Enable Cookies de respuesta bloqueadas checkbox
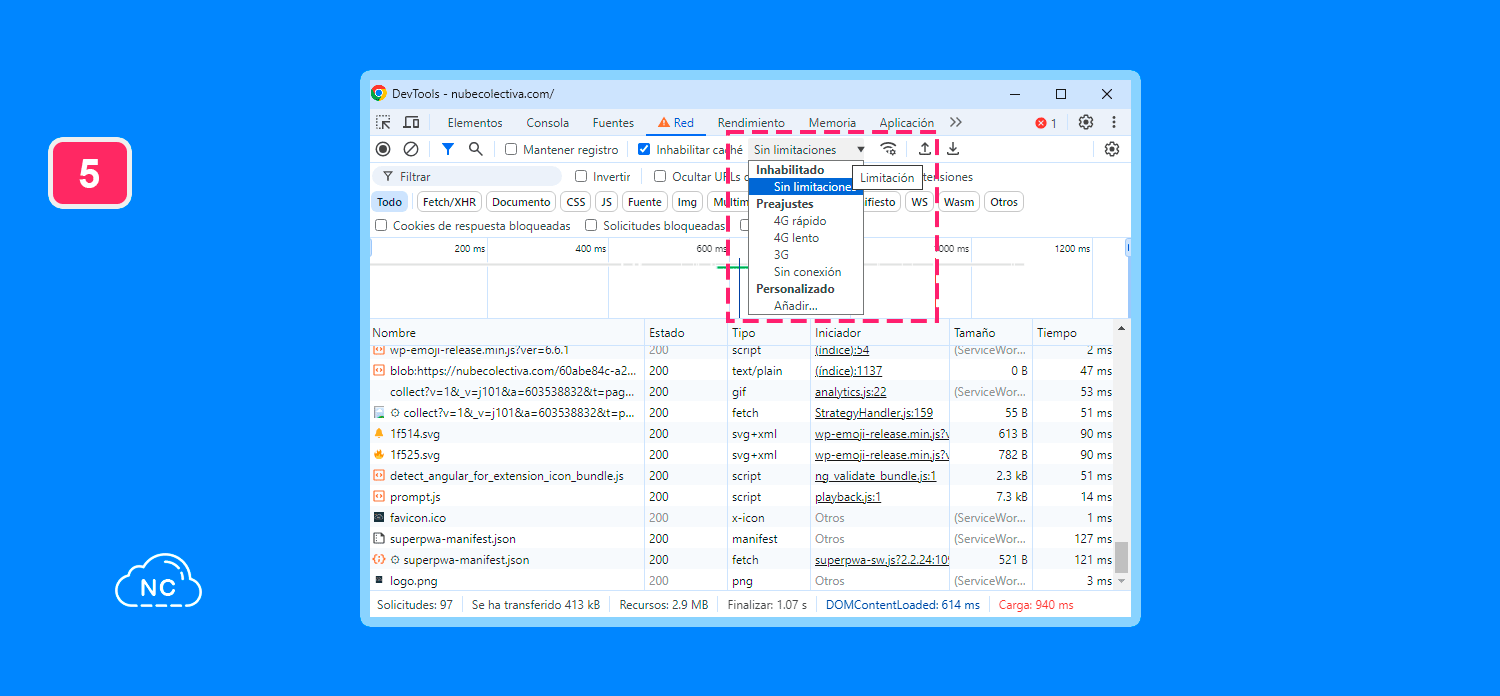The height and width of the screenshot is (696, 1500). (381, 226)
